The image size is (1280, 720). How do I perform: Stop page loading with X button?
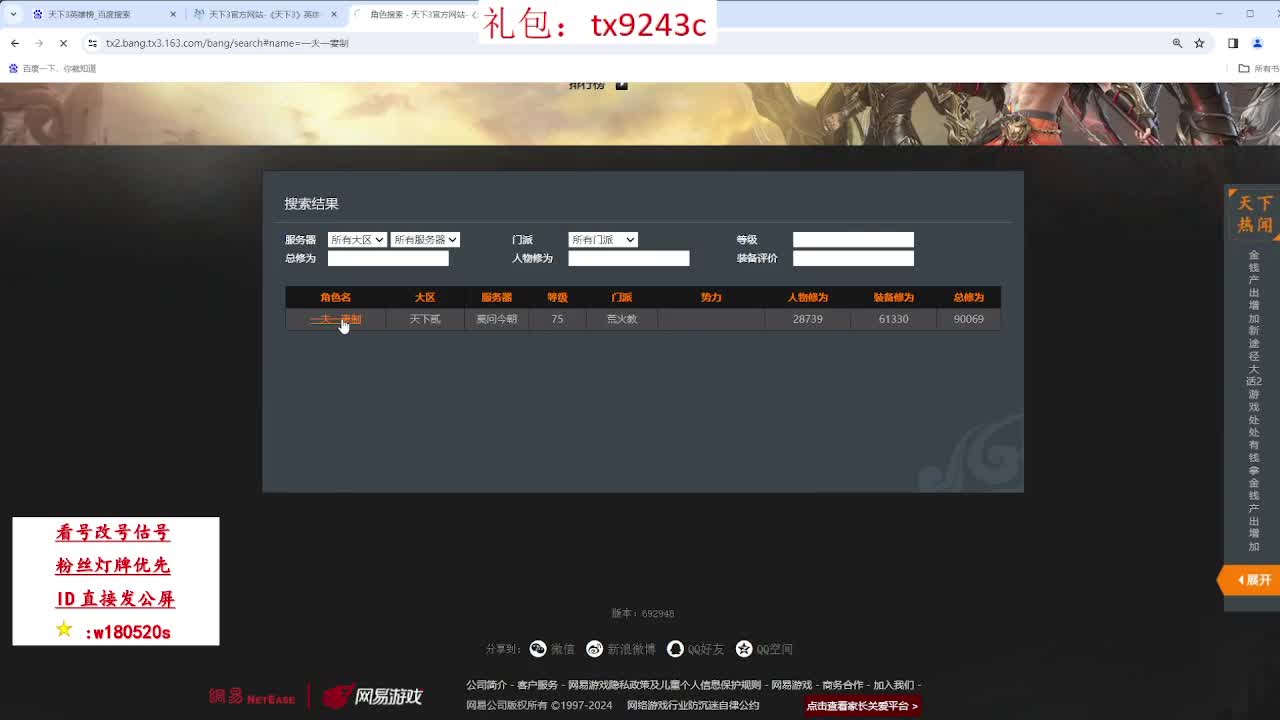pyautogui.click(x=63, y=43)
